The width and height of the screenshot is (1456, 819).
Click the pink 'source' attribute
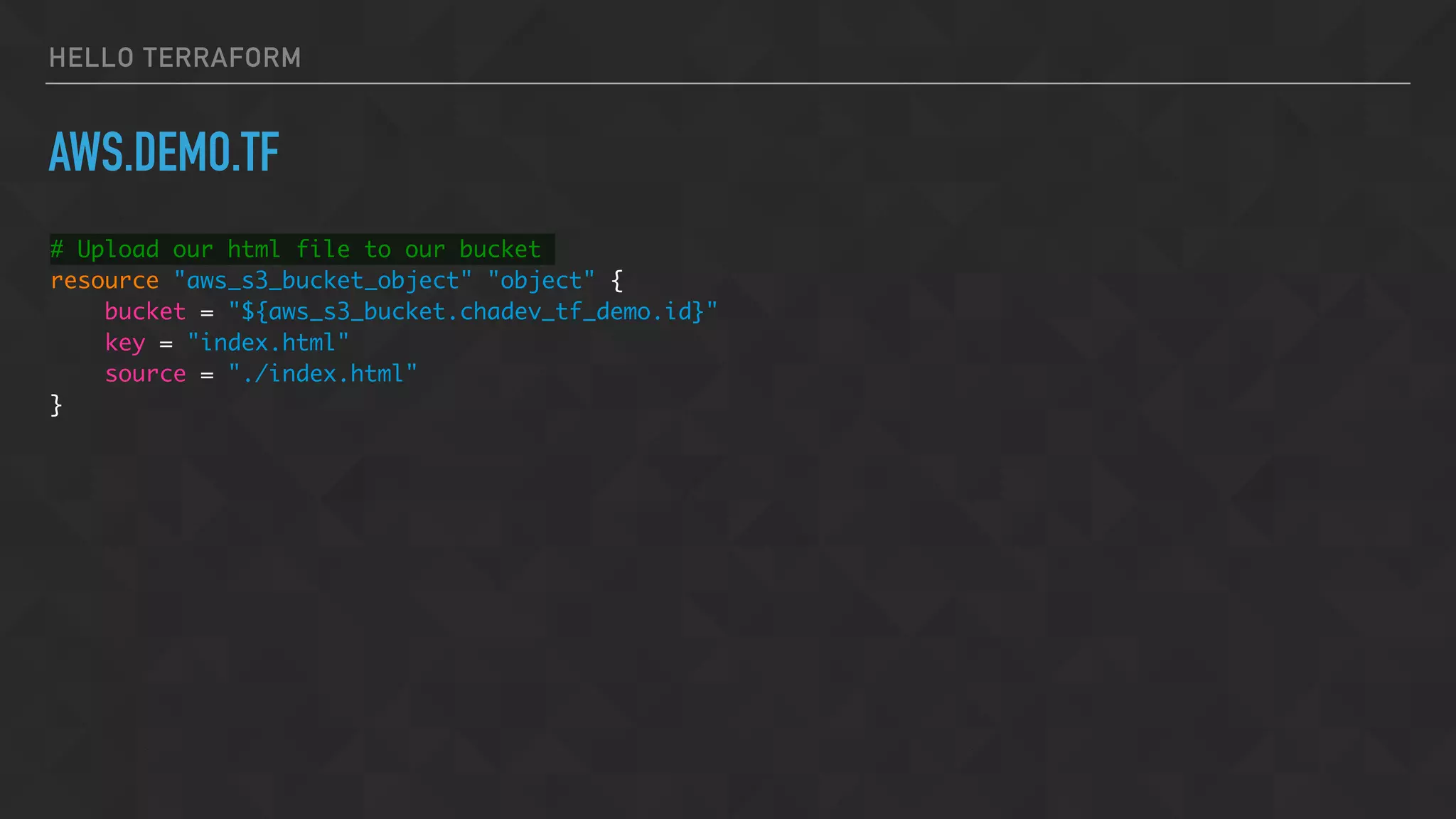click(x=145, y=375)
